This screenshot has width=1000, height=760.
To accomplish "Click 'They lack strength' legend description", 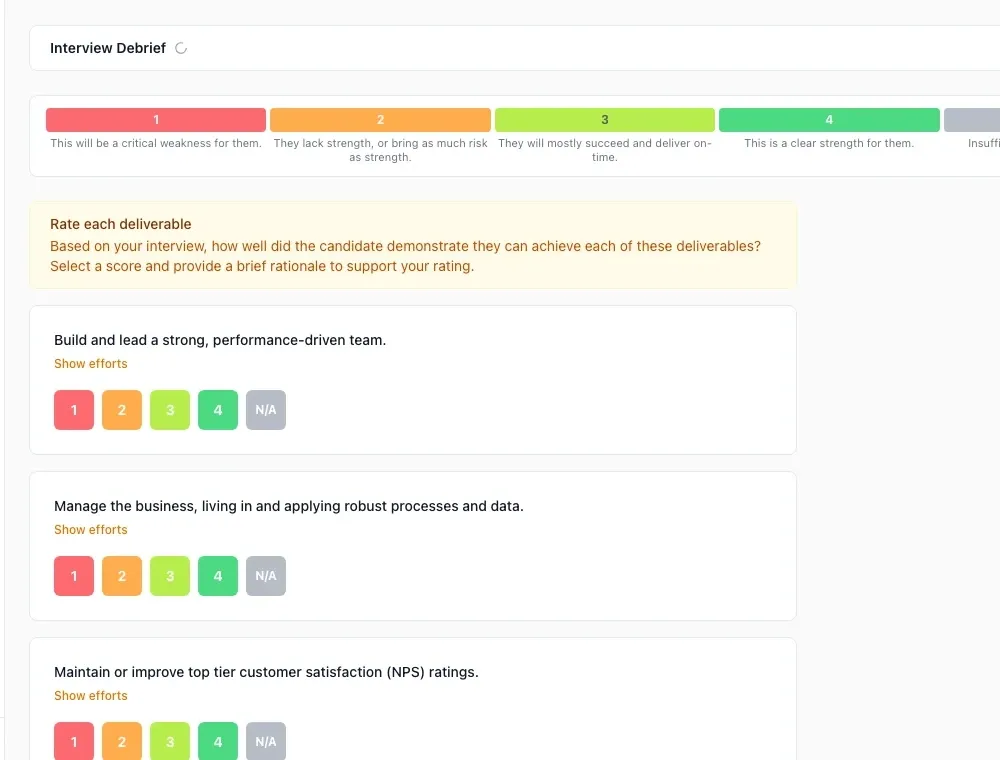I will point(380,150).
